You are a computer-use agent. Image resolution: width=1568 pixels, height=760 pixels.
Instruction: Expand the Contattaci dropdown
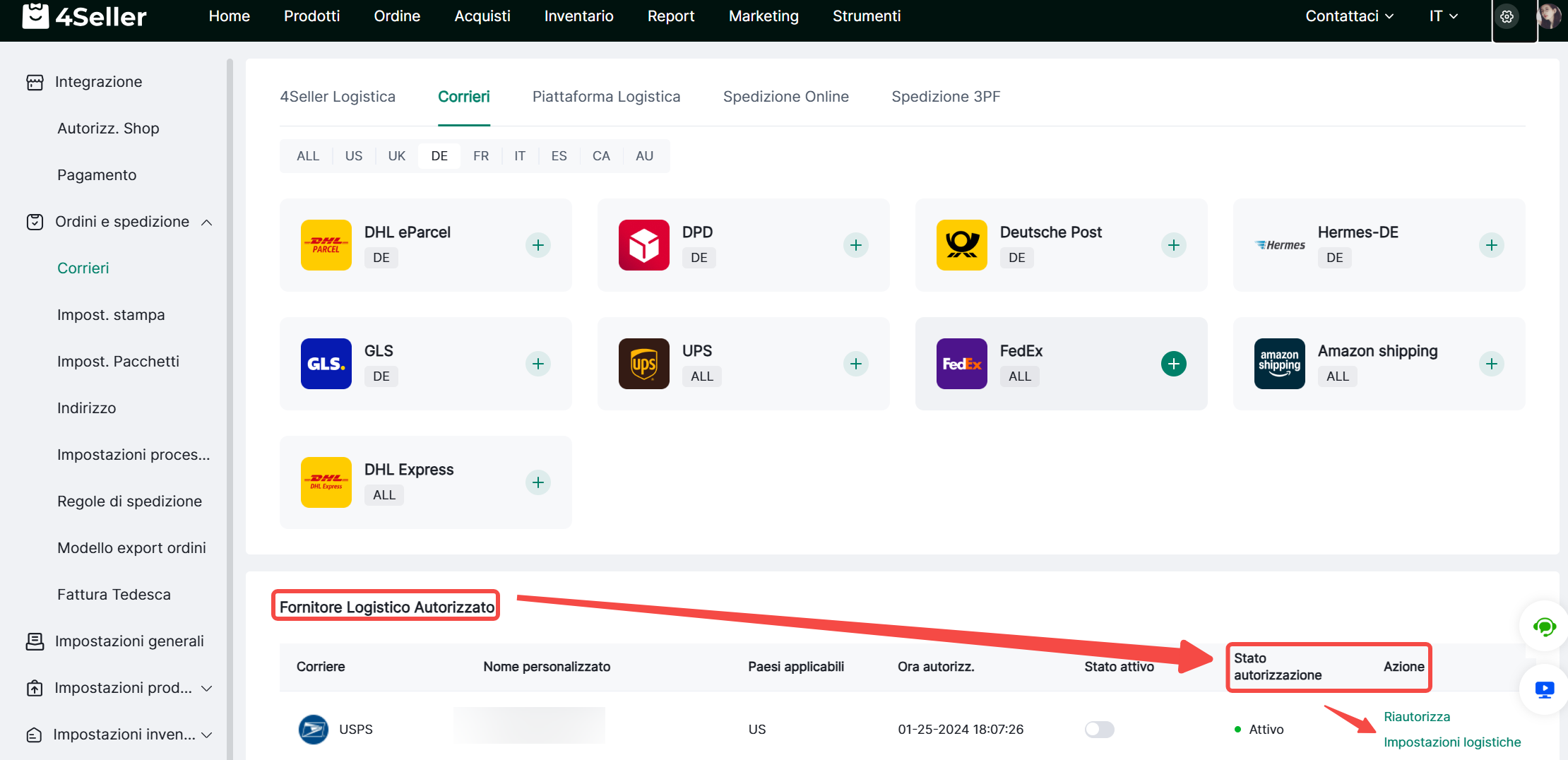tap(1349, 16)
